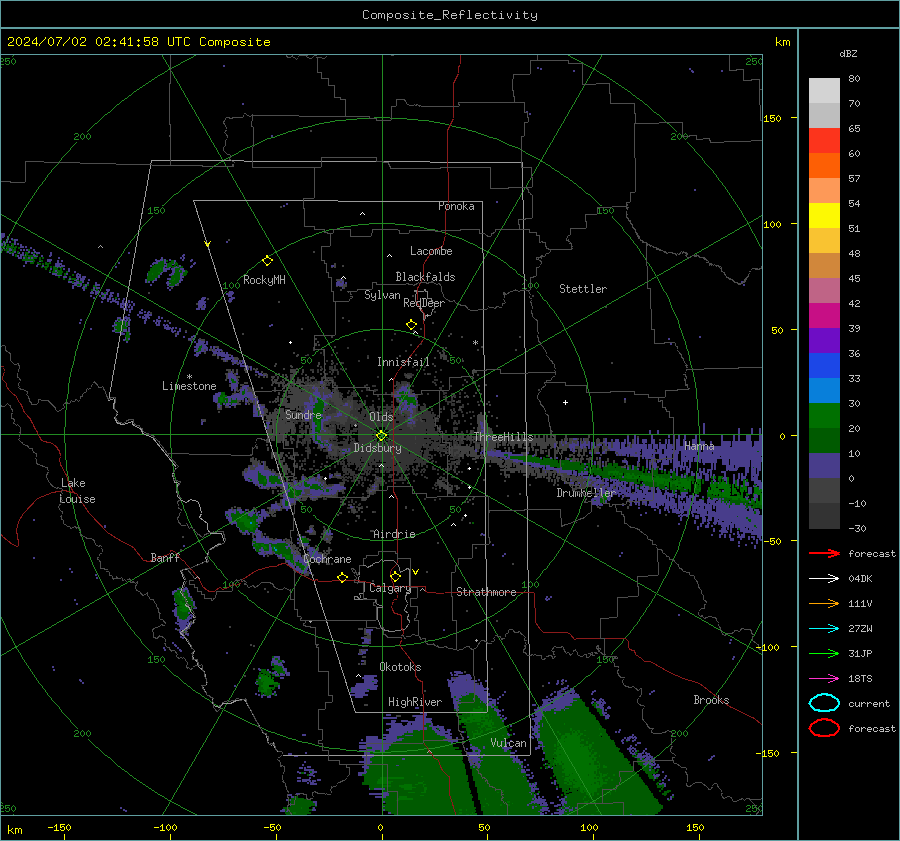Click the RedDeer city label
Image resolution: width=900 pixels, height=841 pixels.
(424, 303)
